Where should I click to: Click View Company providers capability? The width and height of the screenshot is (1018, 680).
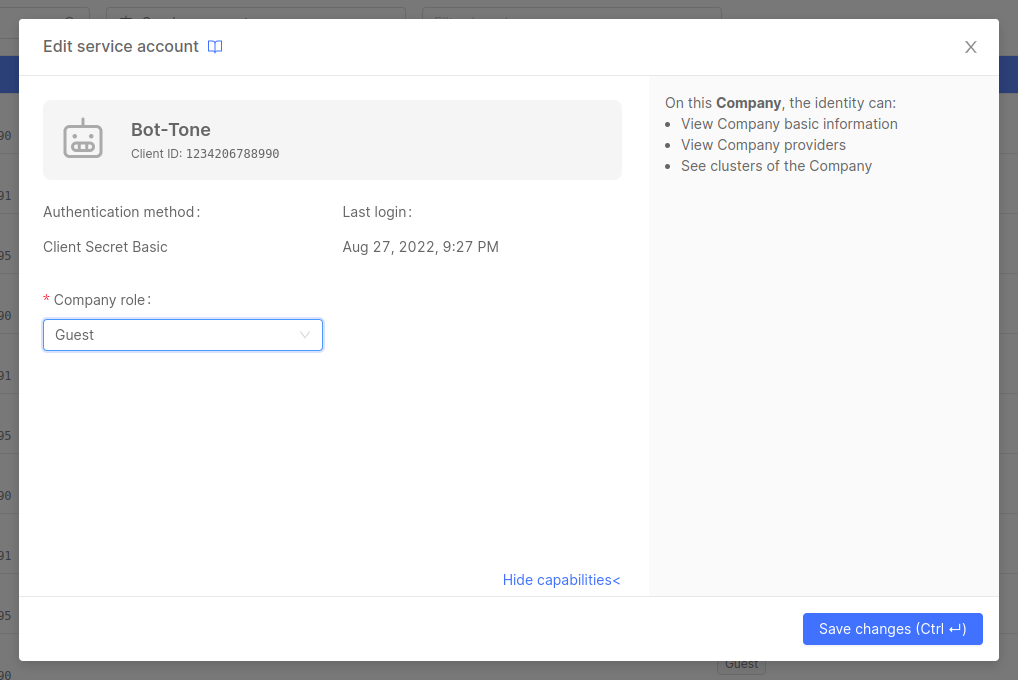[763, 144]
